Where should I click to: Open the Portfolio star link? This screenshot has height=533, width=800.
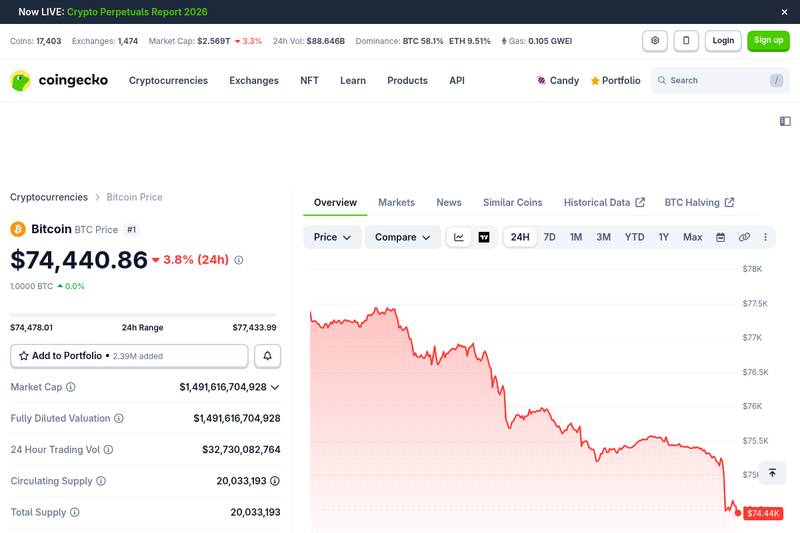[x=615, y=81]
